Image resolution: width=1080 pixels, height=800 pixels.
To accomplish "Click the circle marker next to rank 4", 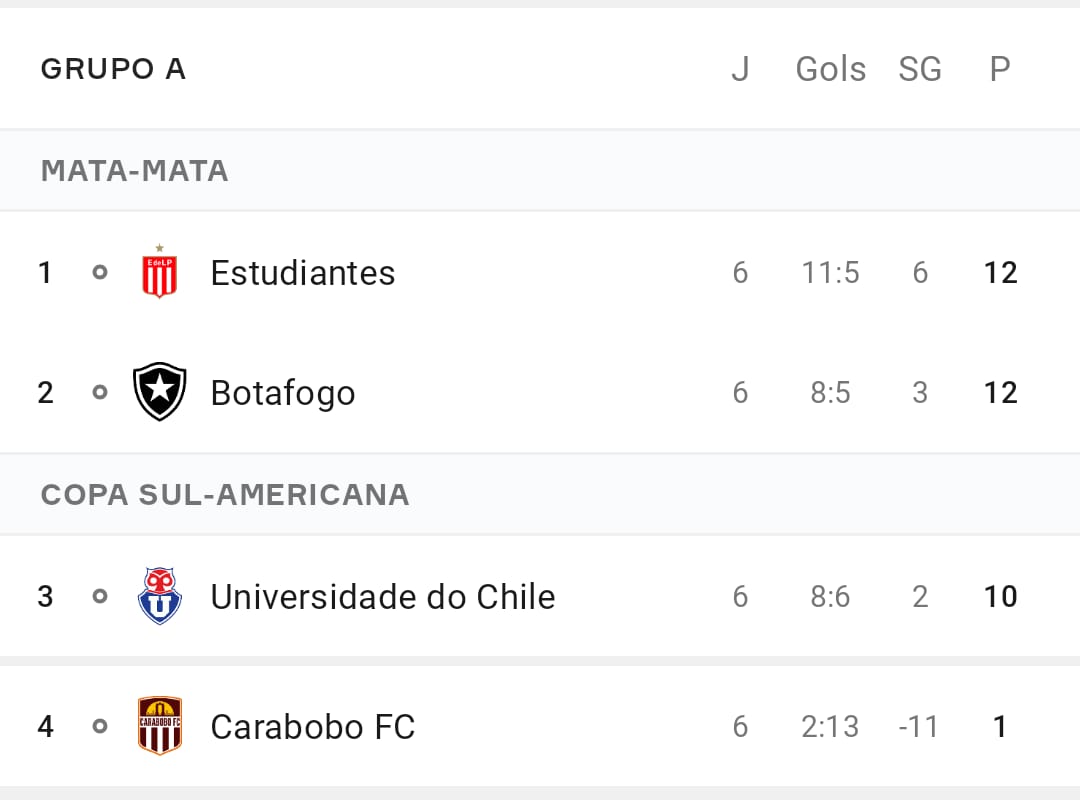I will [100, 726].
